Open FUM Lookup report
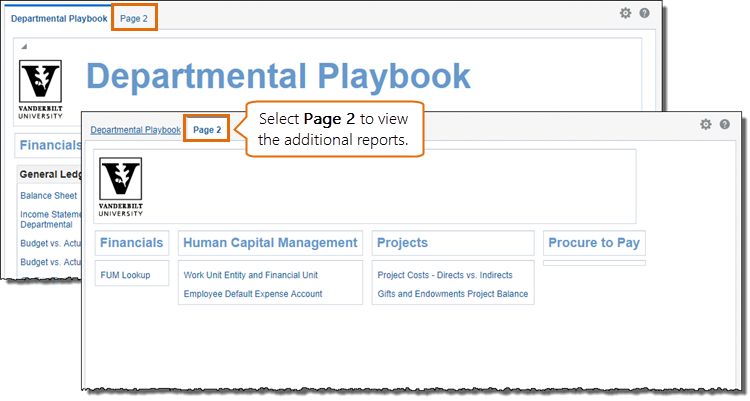The image size is (750, 401). (x=125, y=275)
